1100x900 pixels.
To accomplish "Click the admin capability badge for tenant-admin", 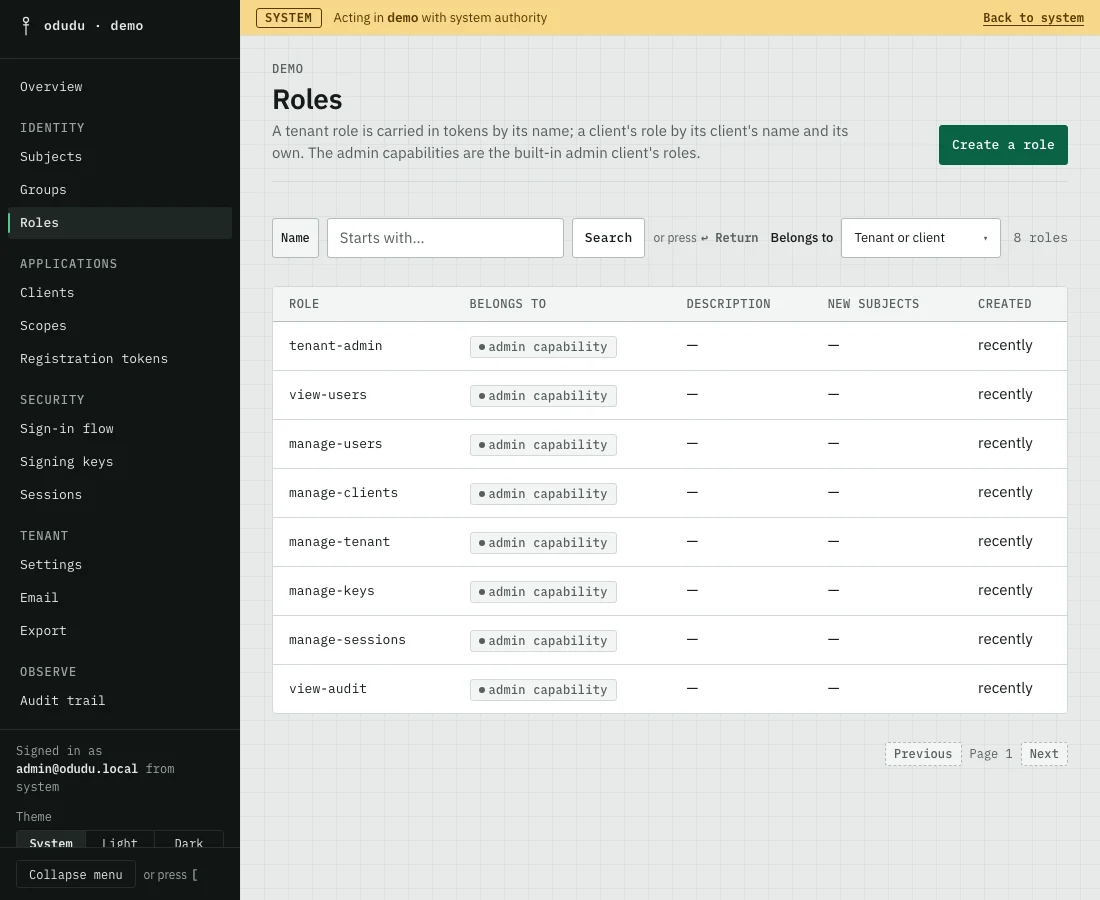I will 543,347.
